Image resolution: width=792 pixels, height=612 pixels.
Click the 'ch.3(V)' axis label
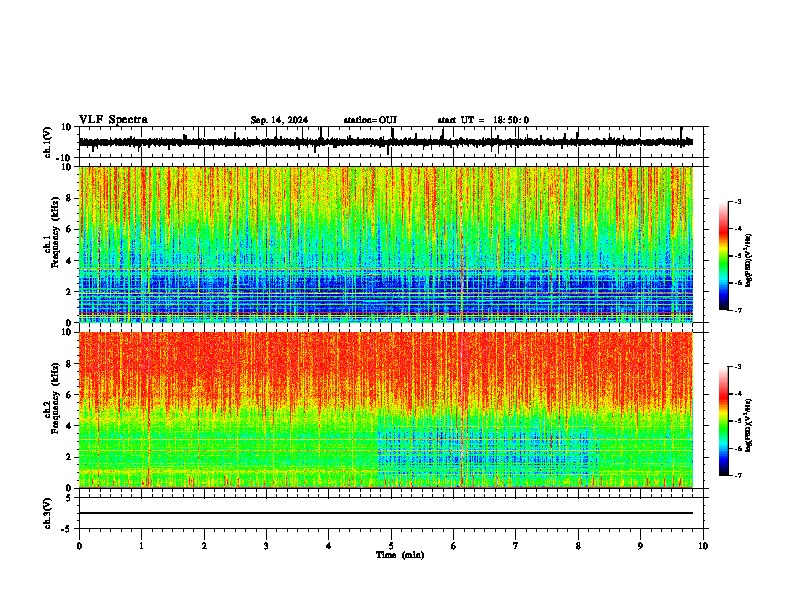[x=48, y=514]
